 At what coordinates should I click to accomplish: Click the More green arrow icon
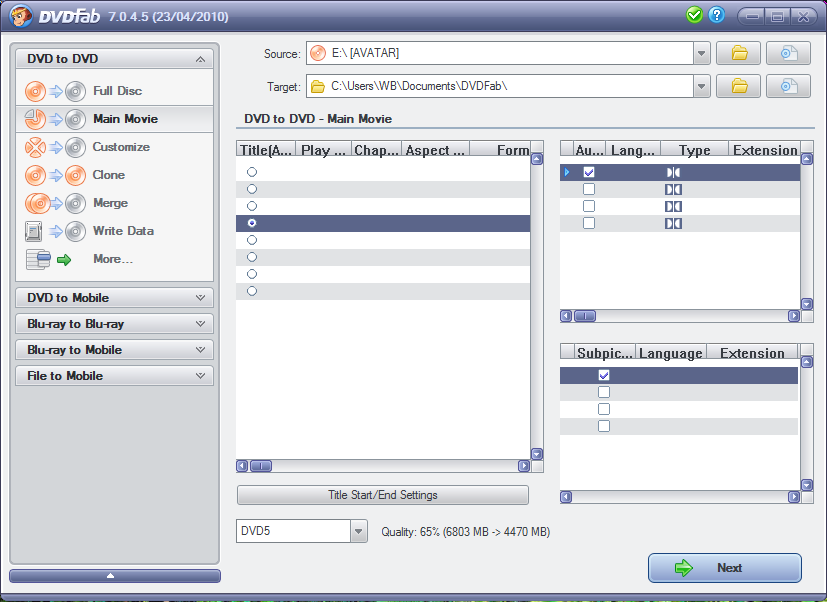click(x=64, y=260)
